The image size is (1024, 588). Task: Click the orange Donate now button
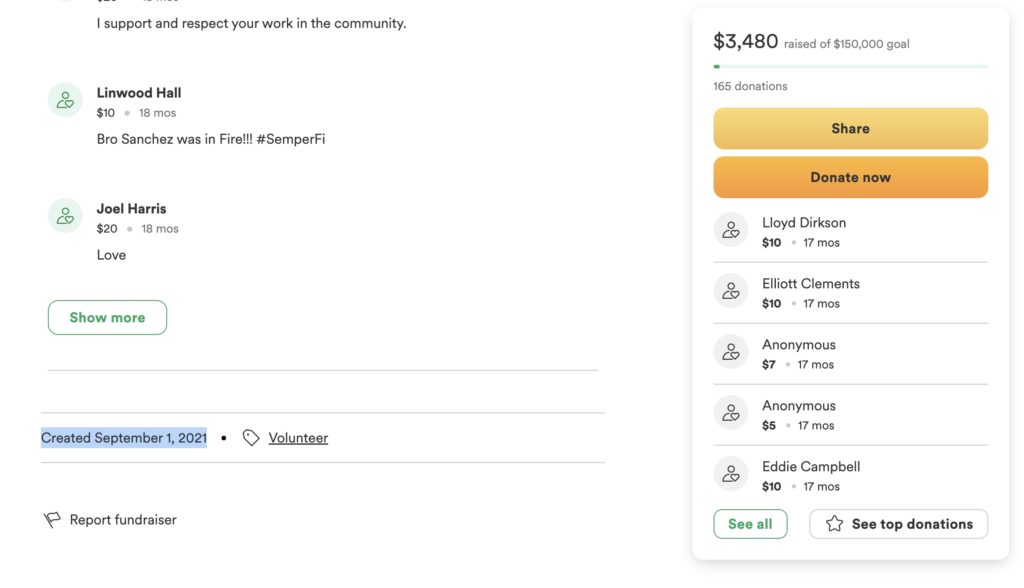coord(850,177)
